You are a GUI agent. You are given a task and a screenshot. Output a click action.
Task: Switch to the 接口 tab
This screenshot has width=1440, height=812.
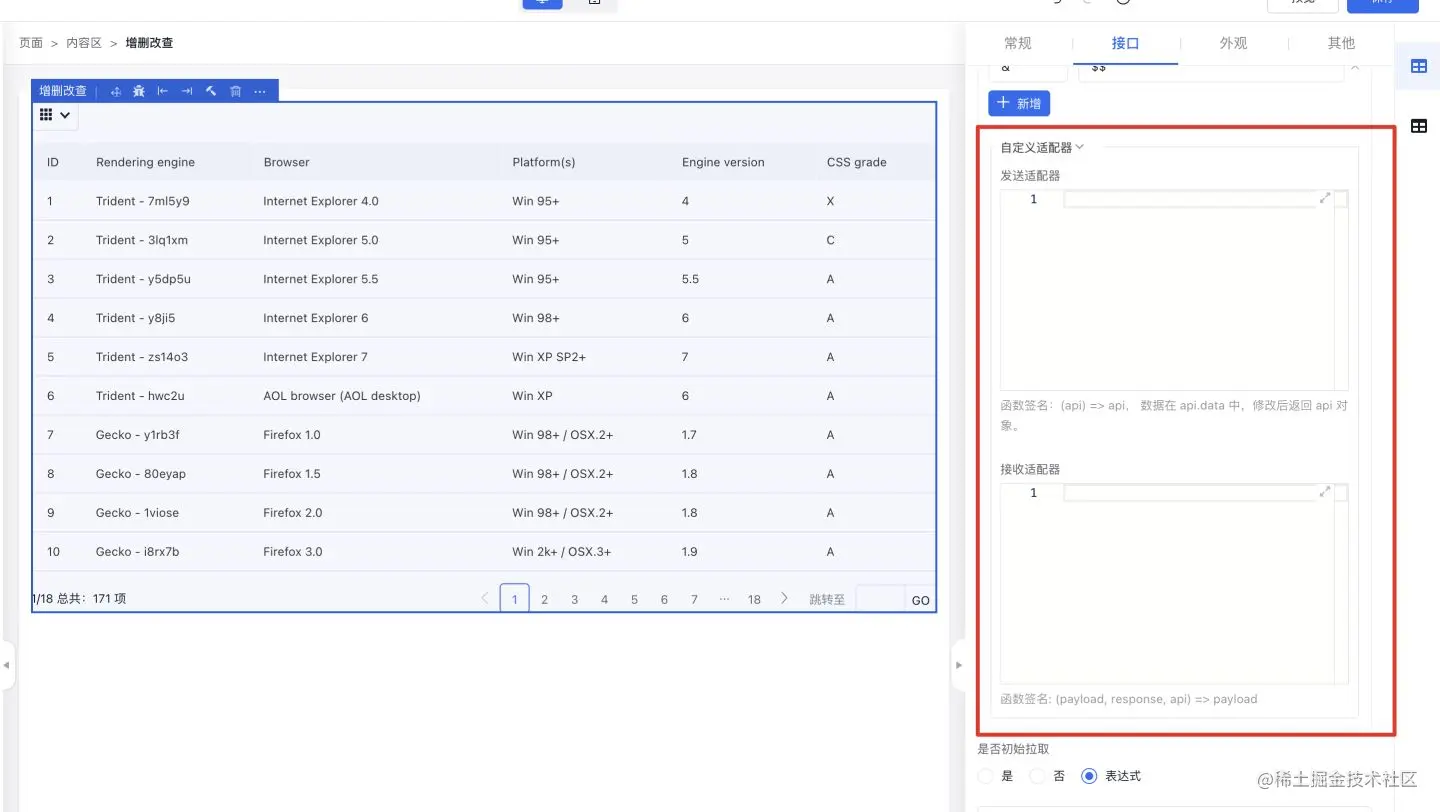click(x=1125, y=43)
